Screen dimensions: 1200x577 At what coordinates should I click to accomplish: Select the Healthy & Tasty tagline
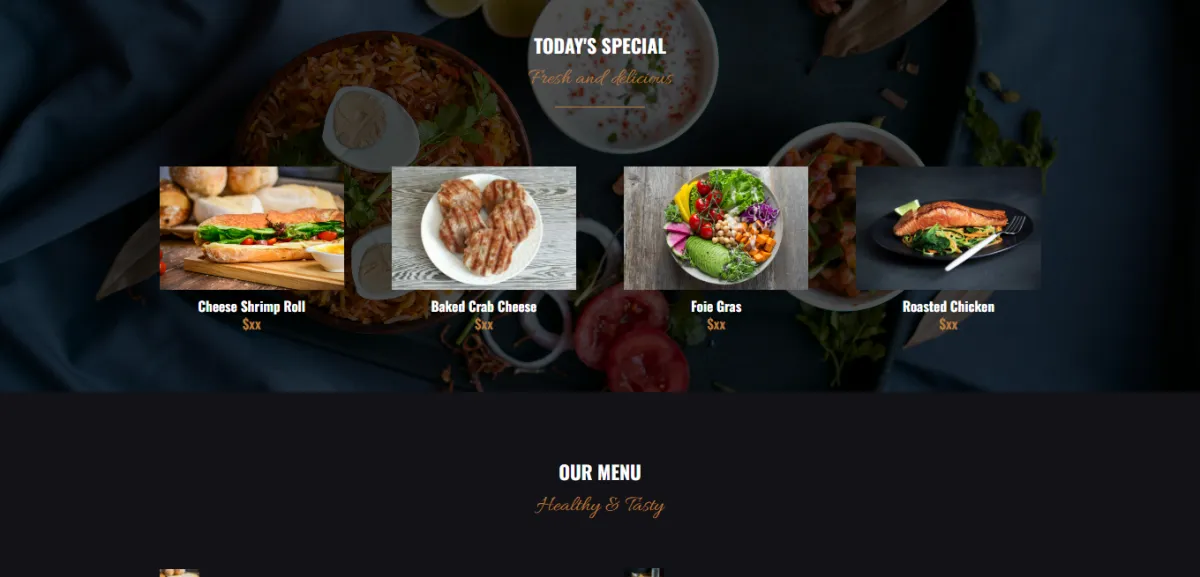click(x=600, y=505)
